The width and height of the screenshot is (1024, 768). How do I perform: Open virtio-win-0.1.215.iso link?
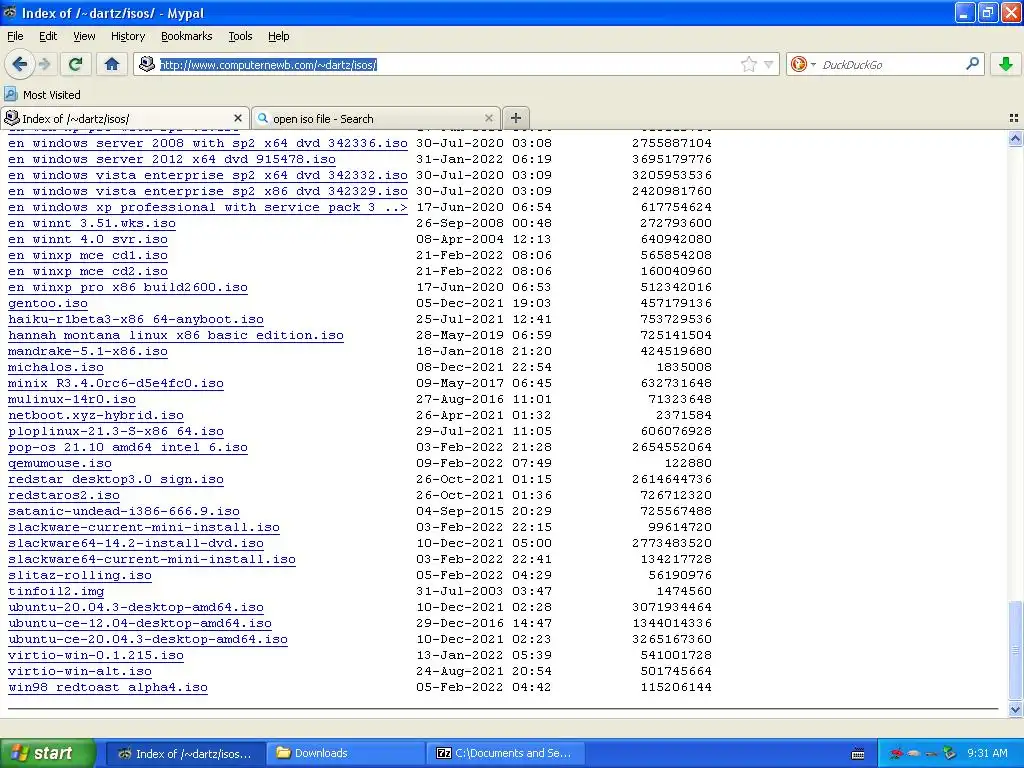96,656
